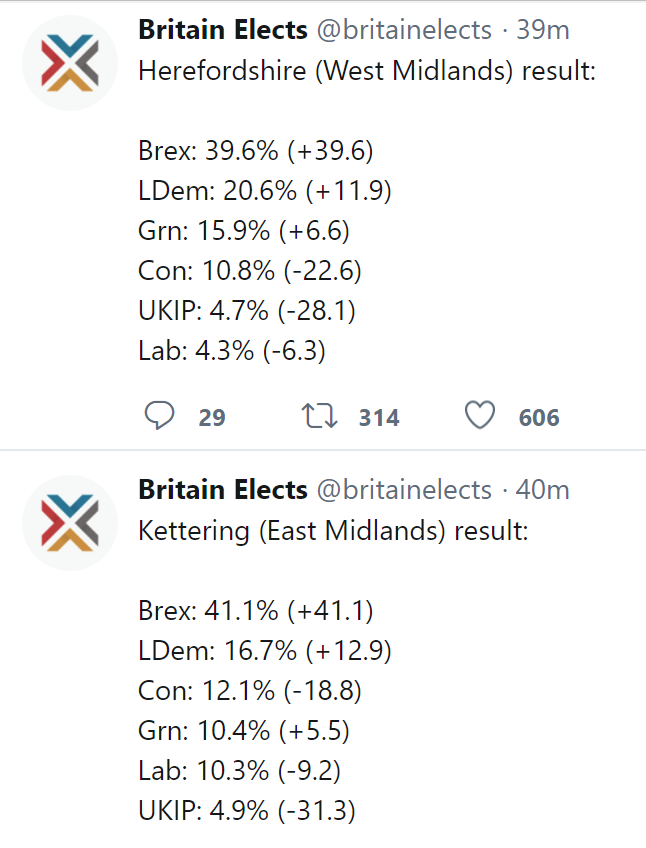Click the Brex: 39.6% (+39.6) result line
Image resolution: width=646 pixels, height=848 pixels.
click(x=256, y=151)
